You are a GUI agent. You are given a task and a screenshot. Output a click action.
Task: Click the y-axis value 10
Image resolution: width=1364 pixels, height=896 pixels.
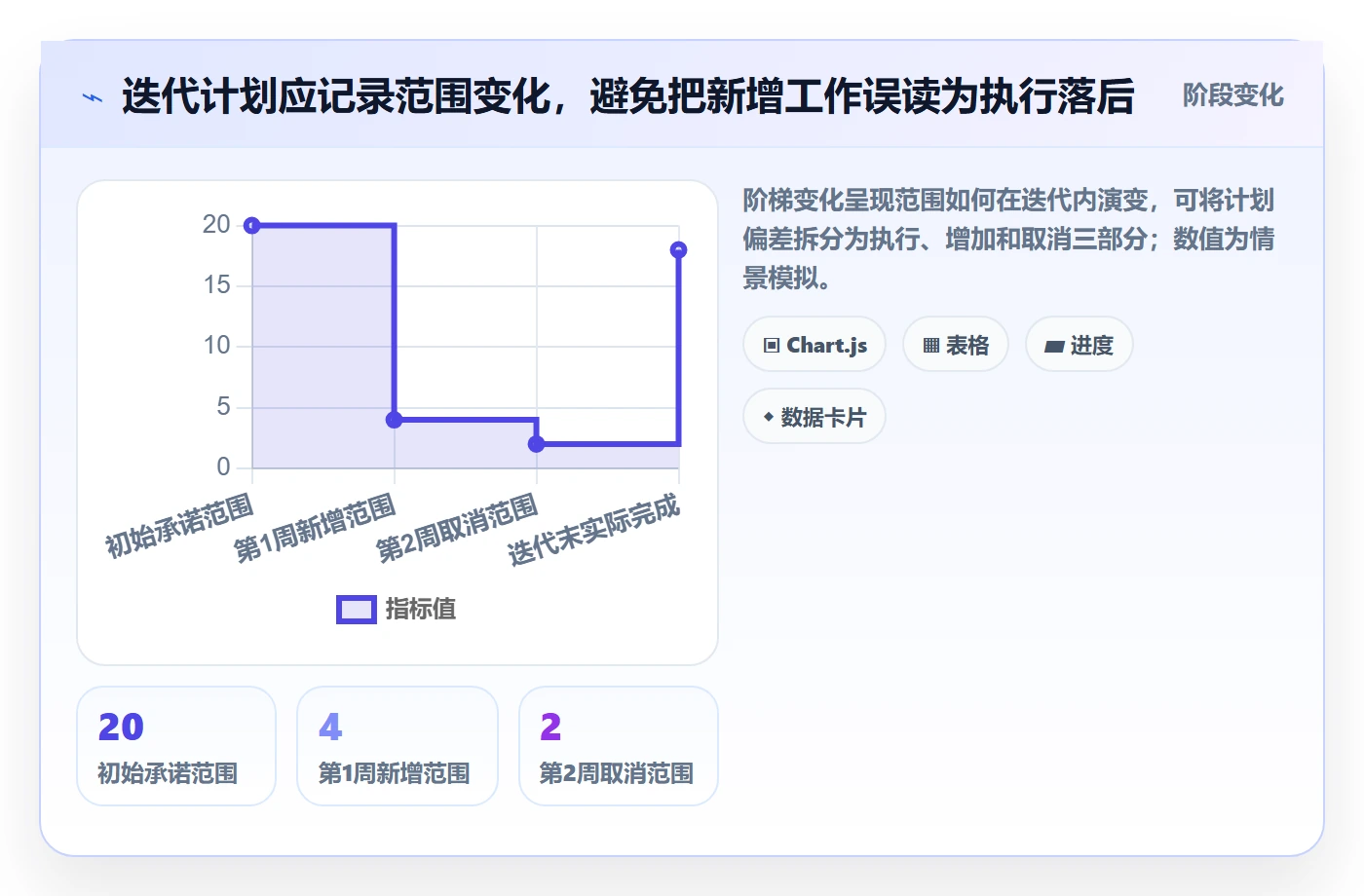216,346
